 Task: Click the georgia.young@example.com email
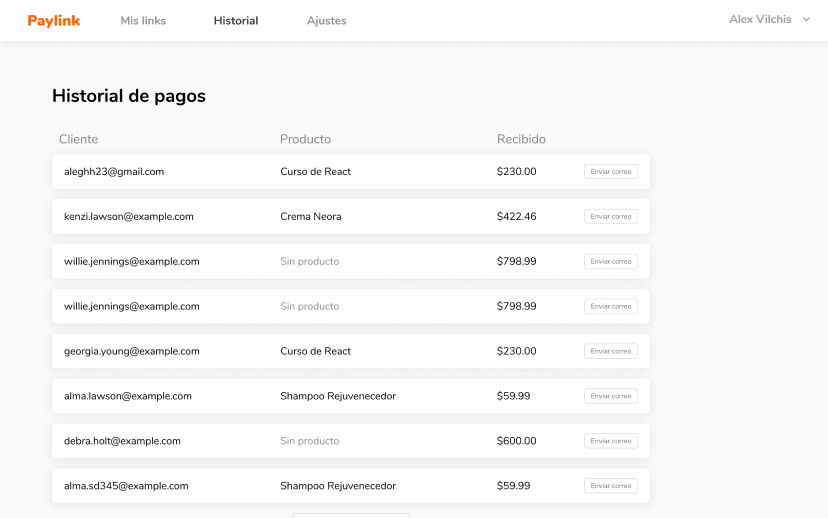click(132, 351)
